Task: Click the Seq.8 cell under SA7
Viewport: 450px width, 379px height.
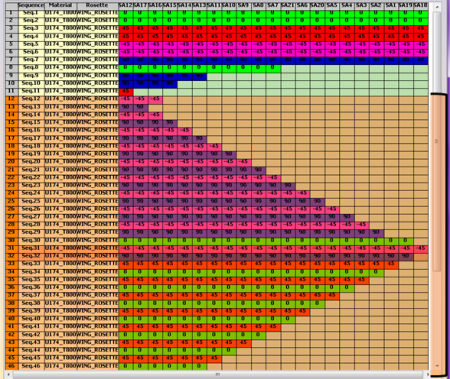Action: tap(273, 68)
